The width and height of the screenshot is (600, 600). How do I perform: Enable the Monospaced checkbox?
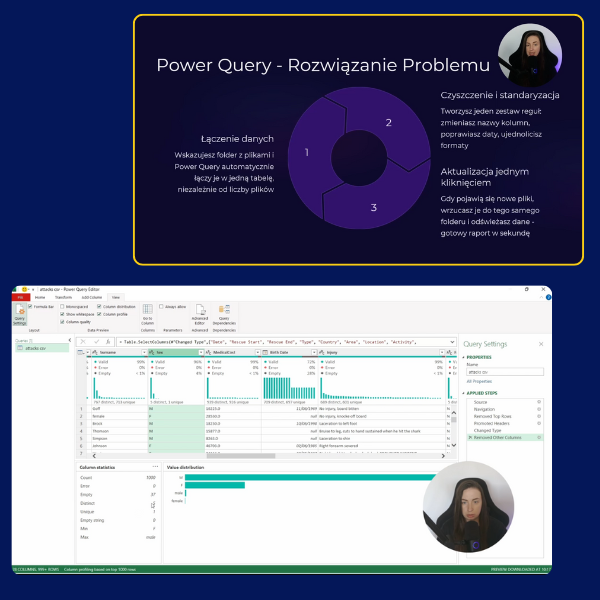(x=61, y=306)
